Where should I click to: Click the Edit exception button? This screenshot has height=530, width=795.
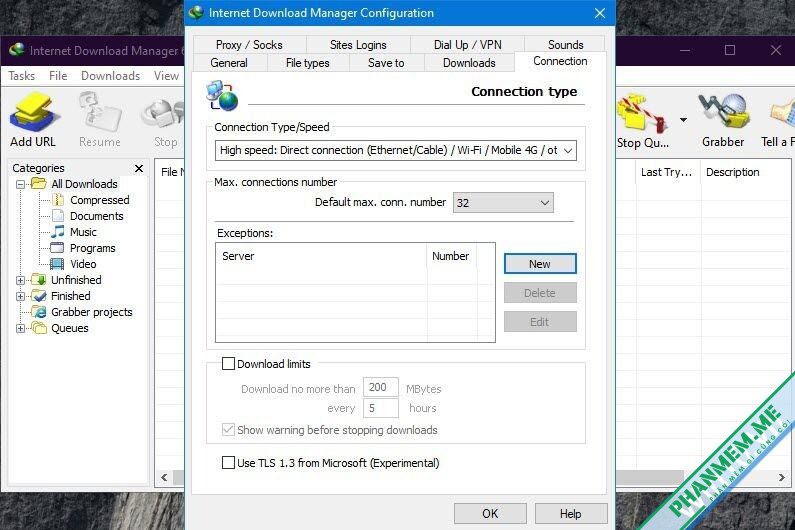tap(540, 322)
